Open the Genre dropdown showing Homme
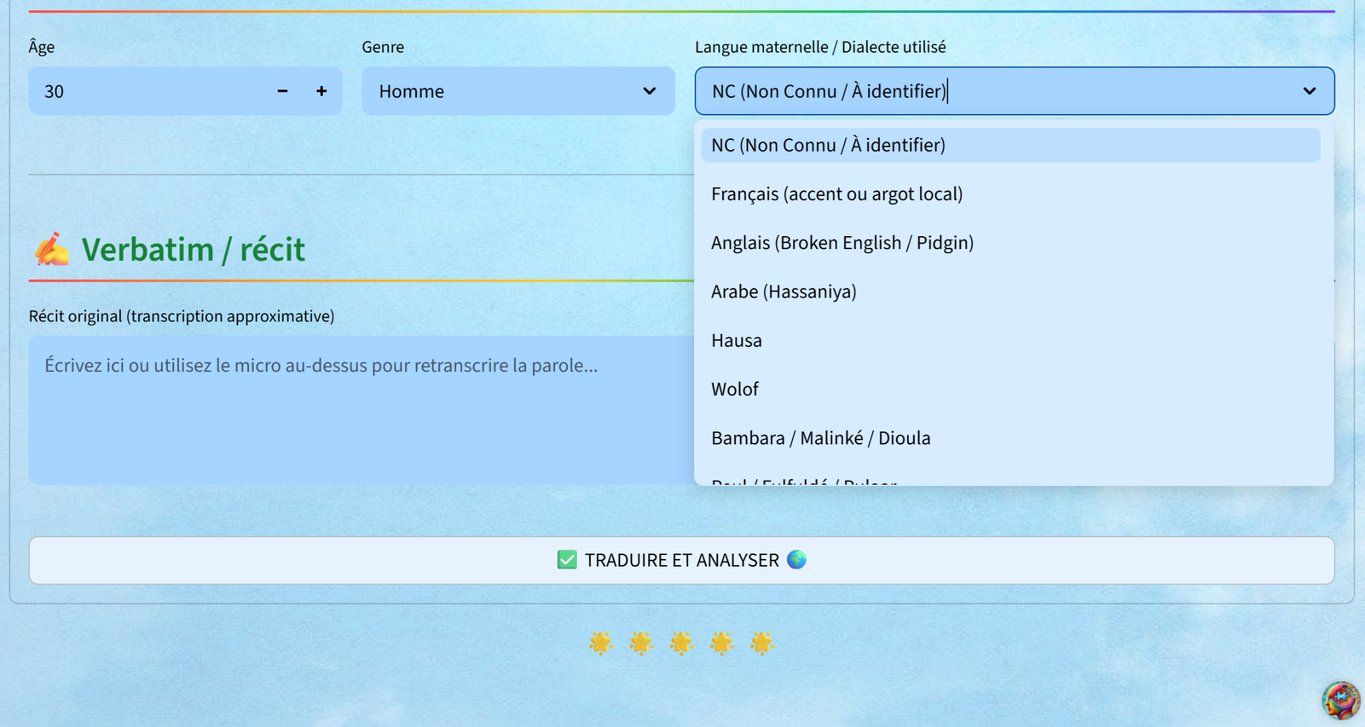The height and width of the screenshot is (727, 1365). point(518,91)
